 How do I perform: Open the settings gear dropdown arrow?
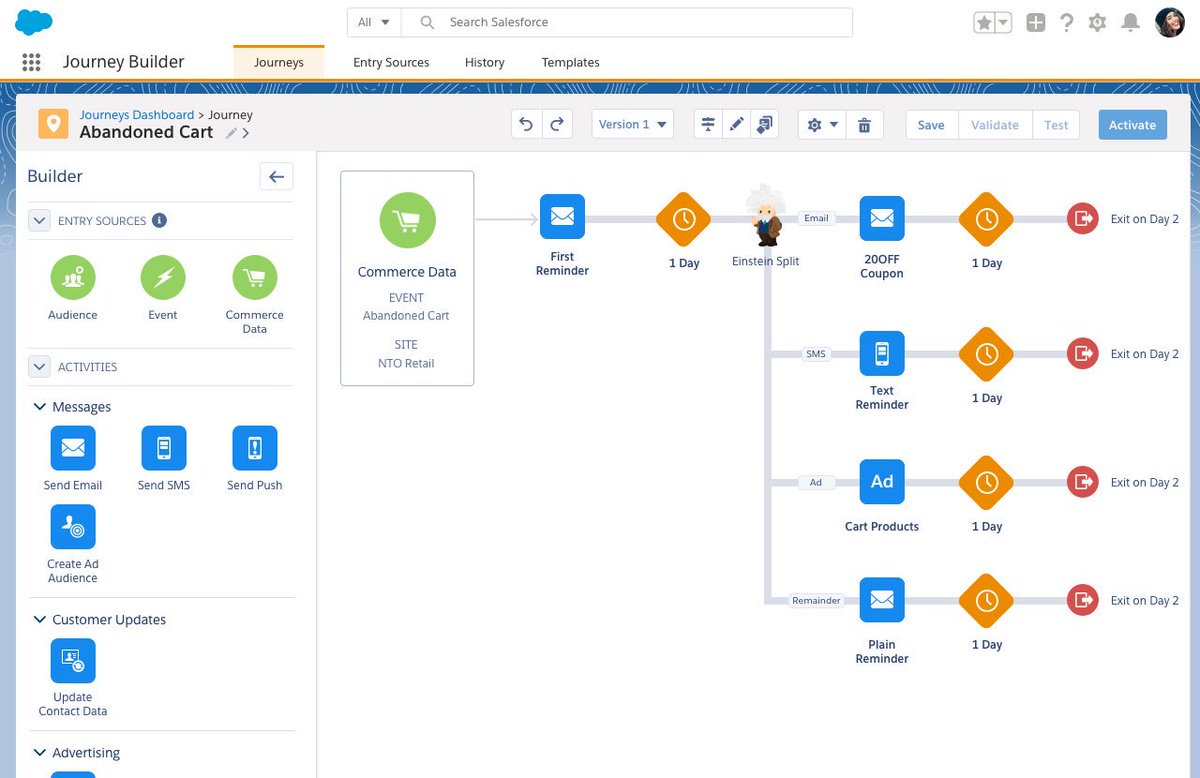[x=833, y=125]
